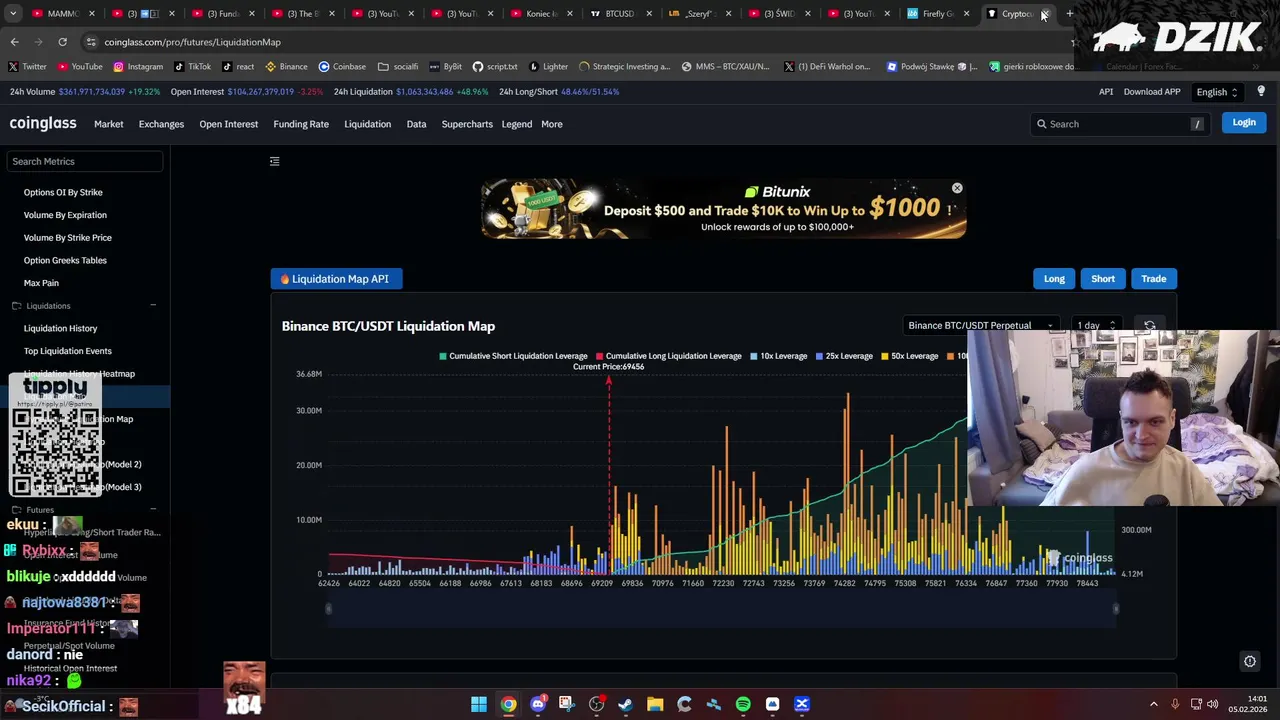Open Liquidation History in sidebar
This screenshot has width=1280, height=720.
point(61,328)
